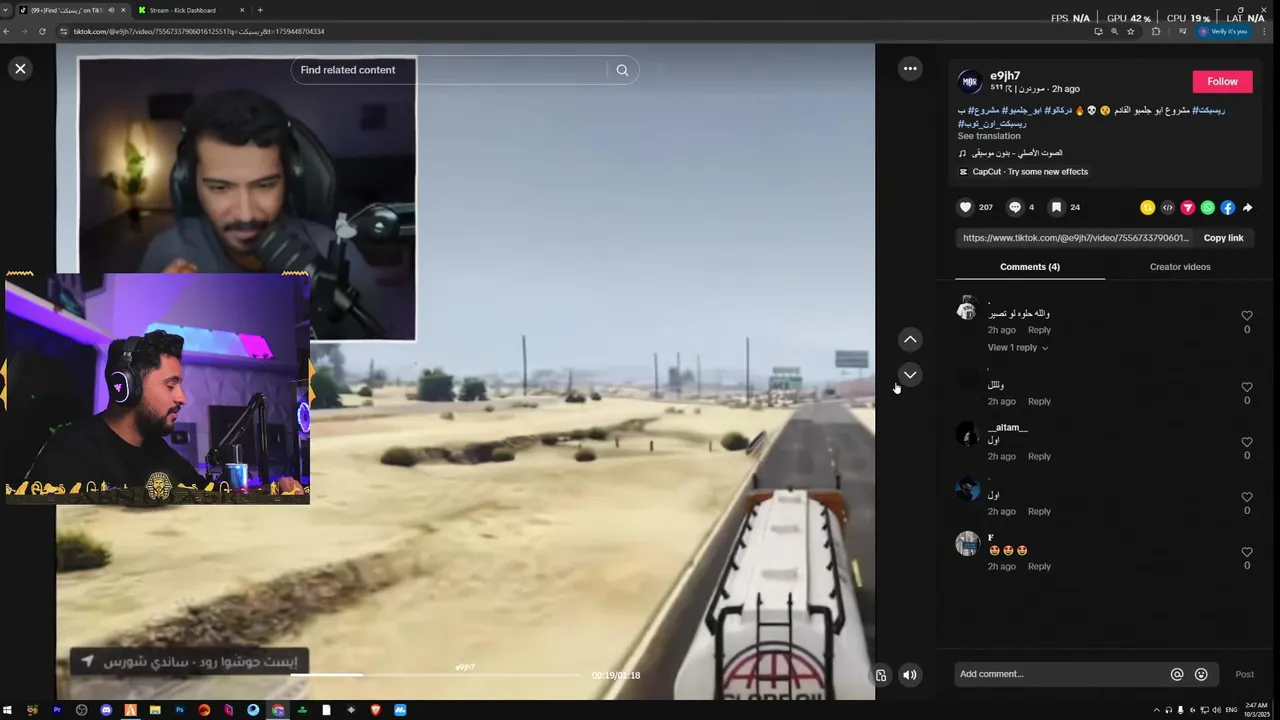Copy the video link
Image resolution: width=1280 pixels, height=720 pixels.
tap(1223, 238)
